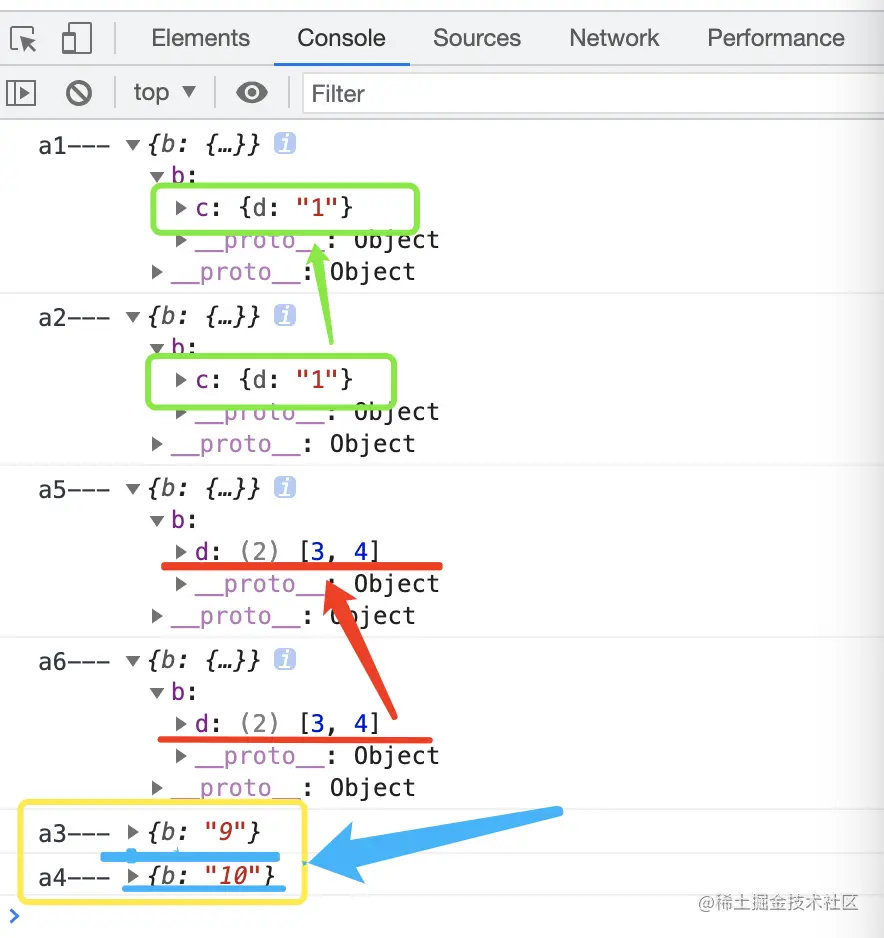Expand the a4 object disclosure triangle
Viewport: 884px width, 938px height.
[x=131, y=877]
